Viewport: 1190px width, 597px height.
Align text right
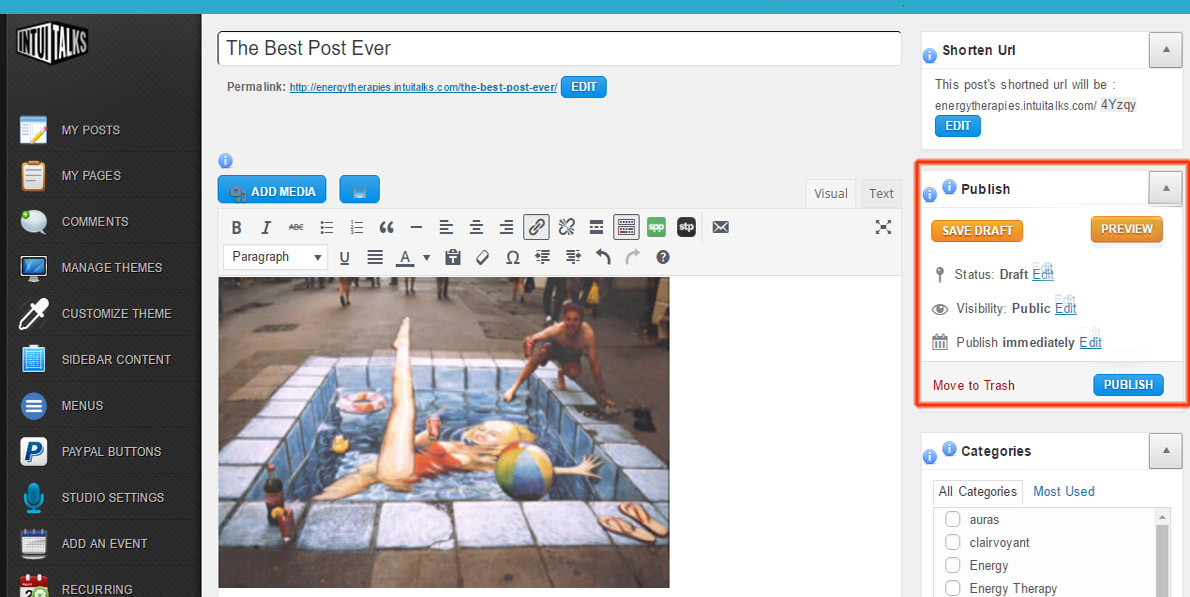click(506, 227)
